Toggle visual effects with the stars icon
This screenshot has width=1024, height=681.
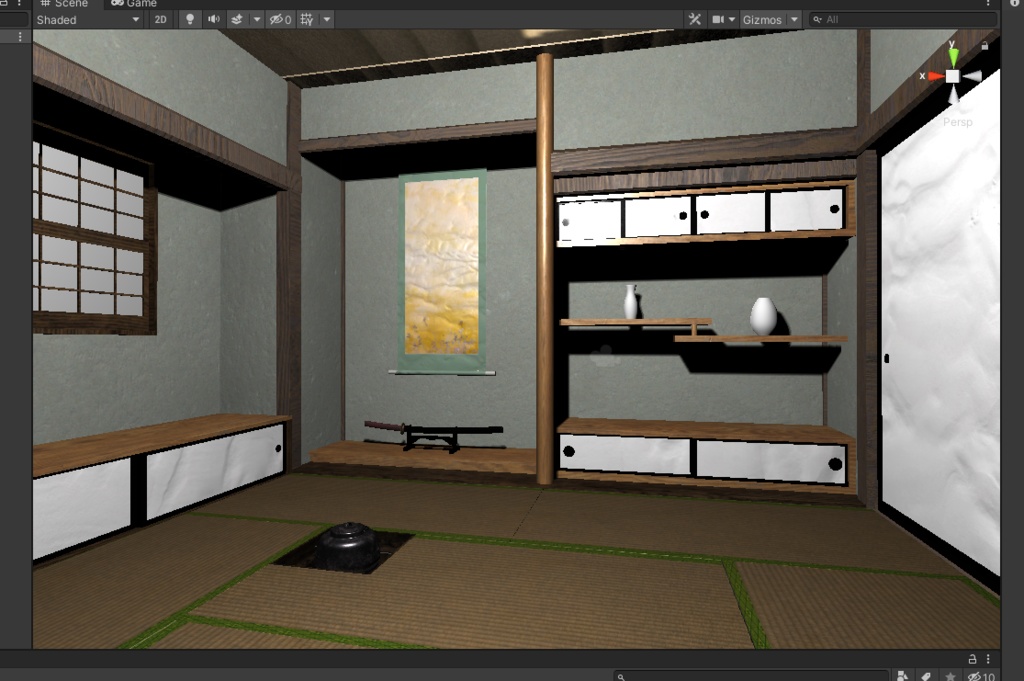pyautogui.click(x=238, y=19)
